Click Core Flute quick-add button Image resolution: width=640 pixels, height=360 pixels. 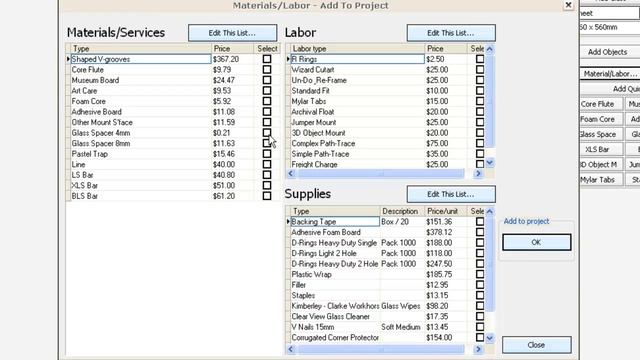[601, 104]
